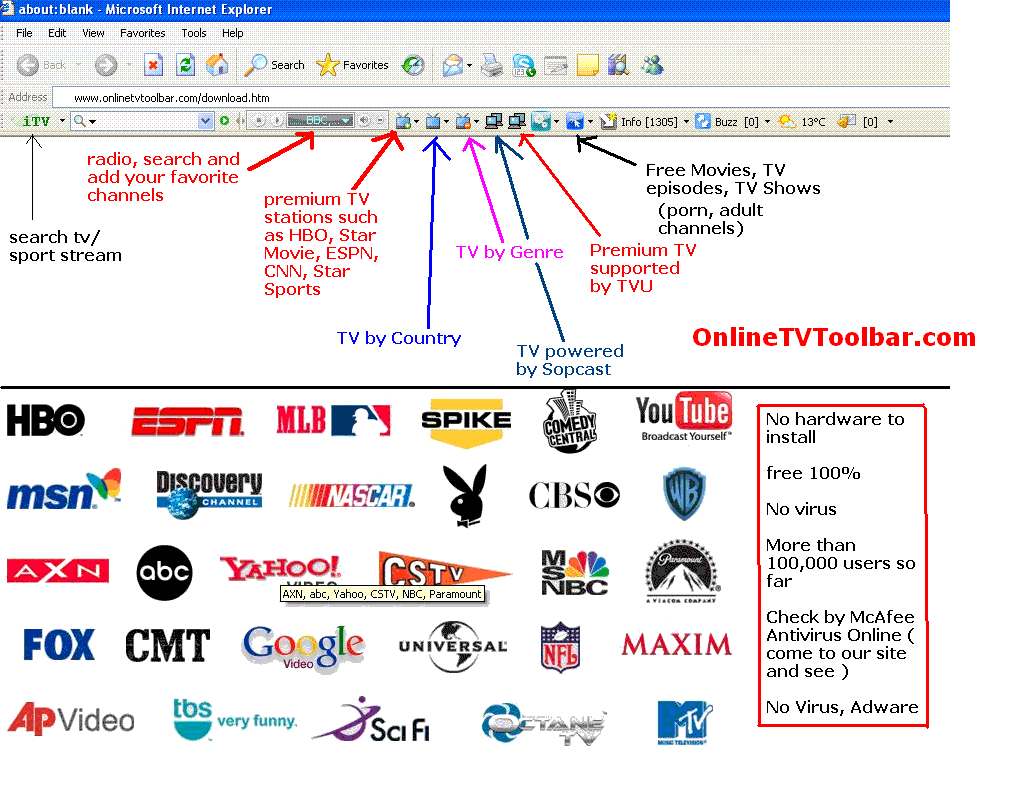Open the History clock icon
This screenshot has height=800, width=1024.
[x=413, y=65]
